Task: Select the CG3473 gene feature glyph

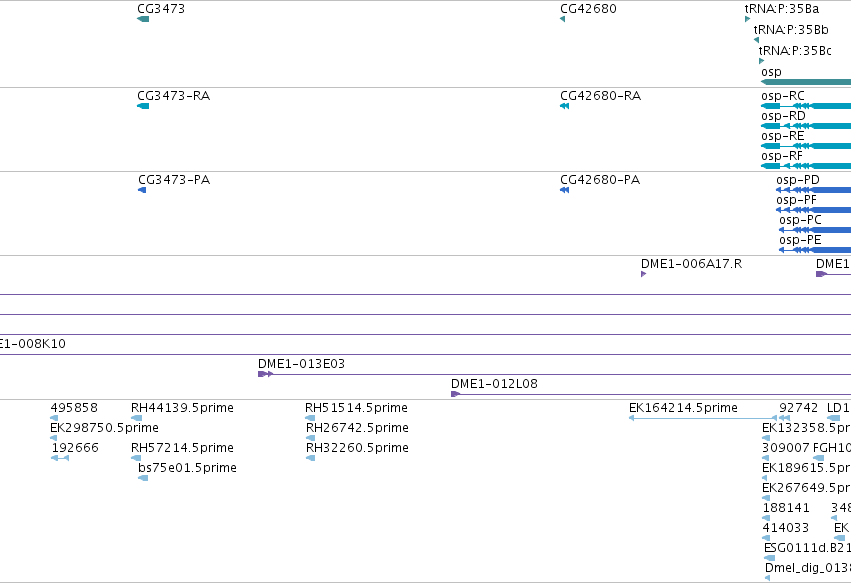Action: click(143, 19)
